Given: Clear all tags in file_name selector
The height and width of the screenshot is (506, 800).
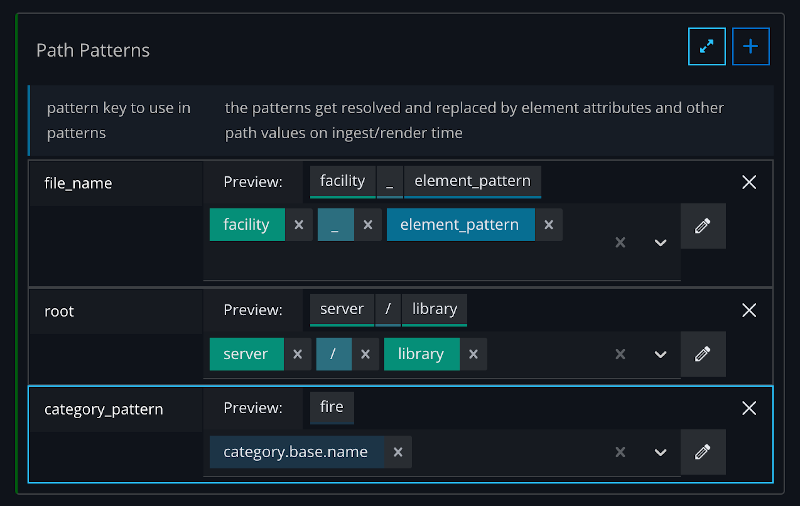Looking at the screenshot, I should click(620, 243).
